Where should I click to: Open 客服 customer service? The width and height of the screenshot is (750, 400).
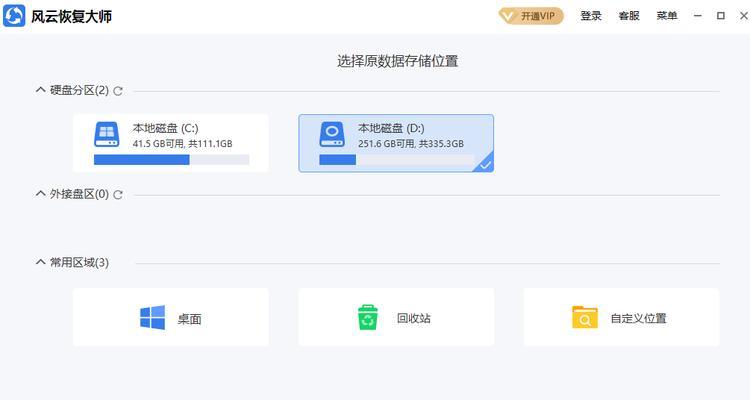pos(629,16)
